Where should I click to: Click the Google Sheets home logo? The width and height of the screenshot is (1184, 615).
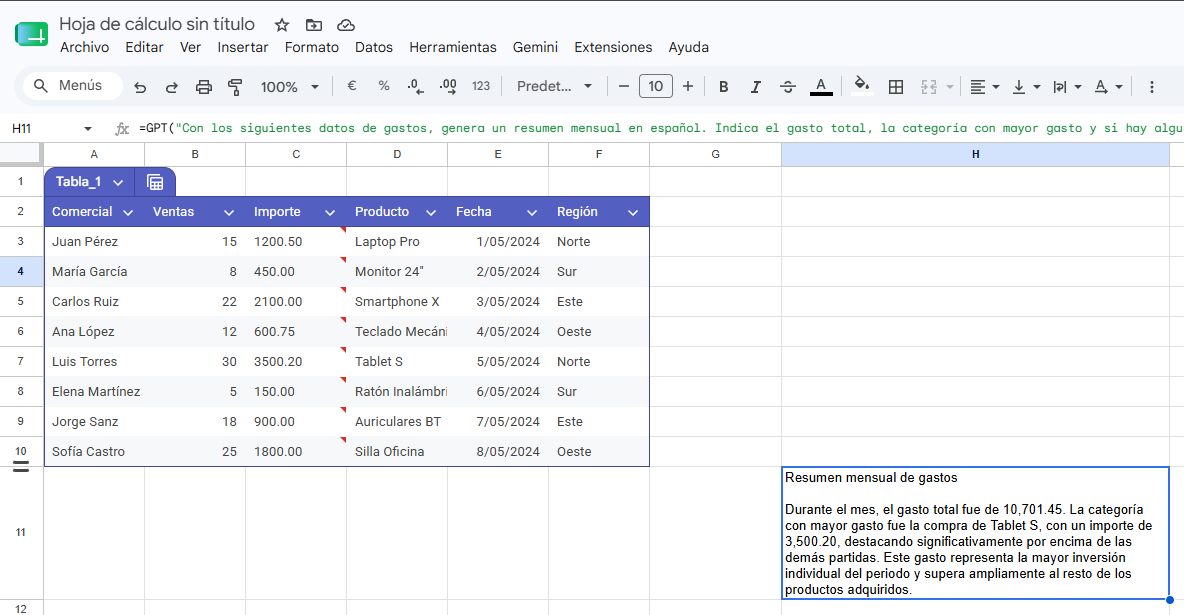point(31,34)
